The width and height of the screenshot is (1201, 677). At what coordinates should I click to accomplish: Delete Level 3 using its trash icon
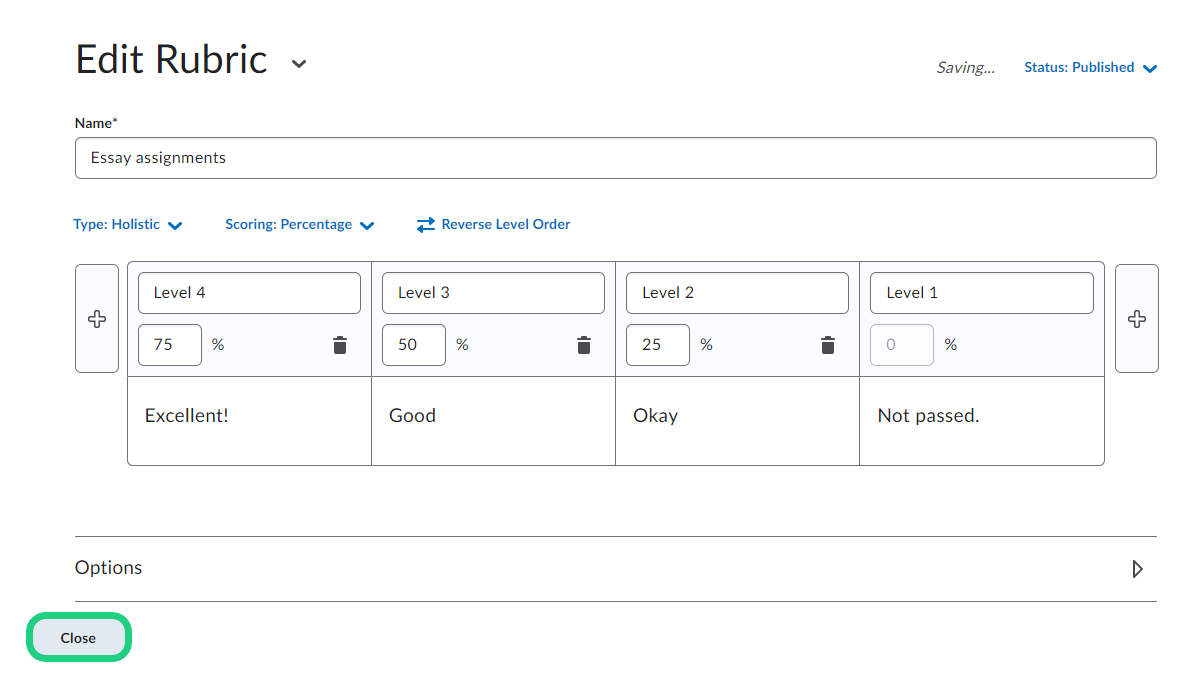tap(584, 345)
